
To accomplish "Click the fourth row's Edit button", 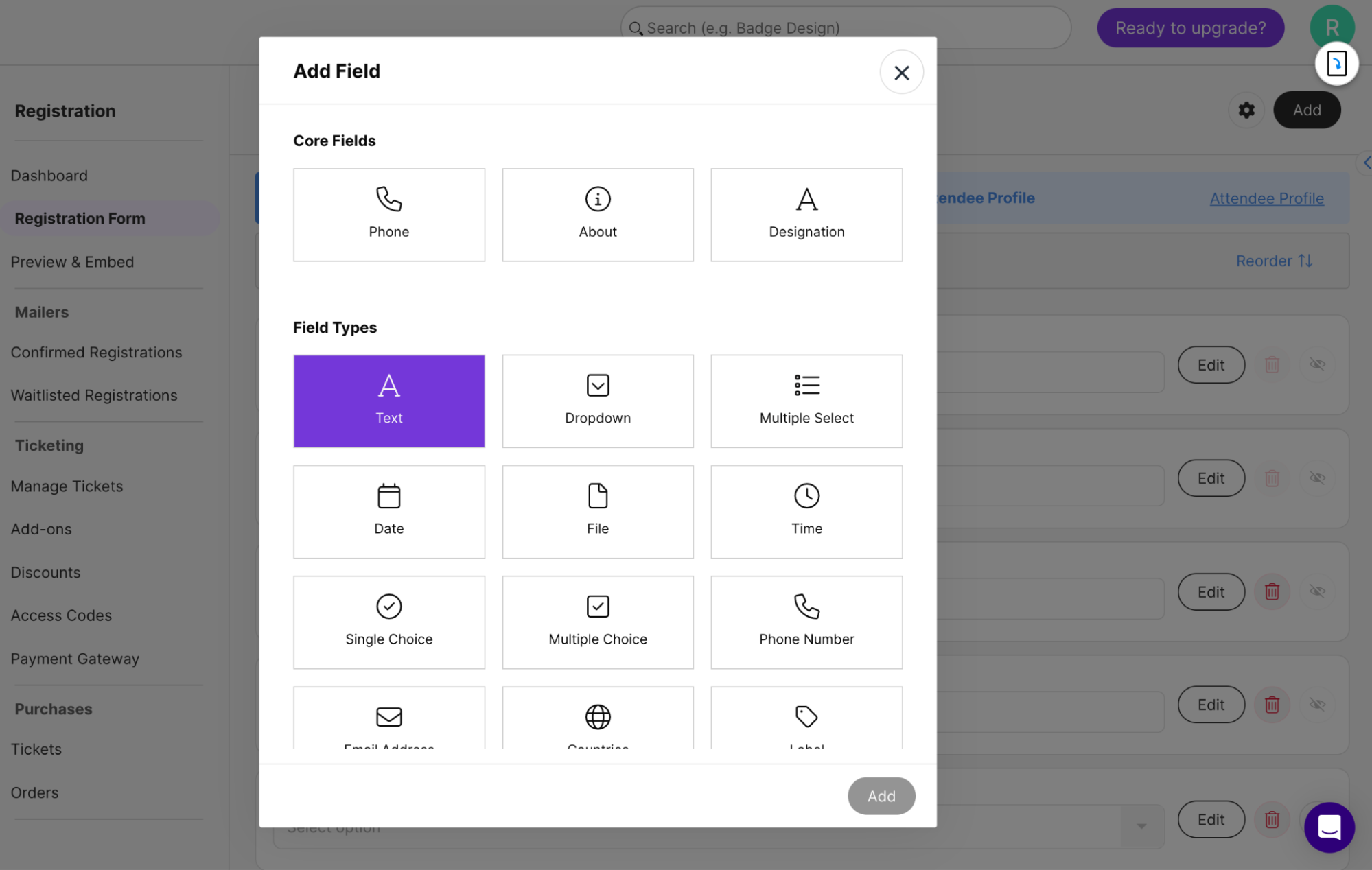I will (x=1211, y=705).
